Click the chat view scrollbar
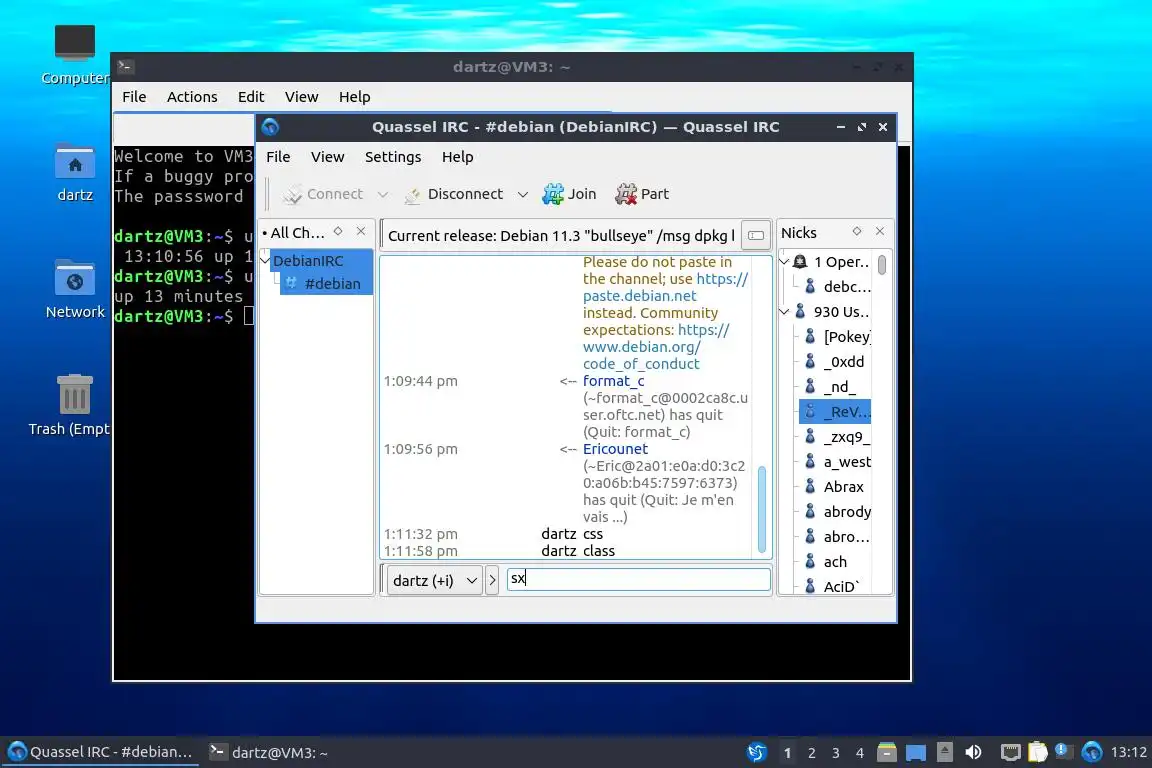 [762, 509]
